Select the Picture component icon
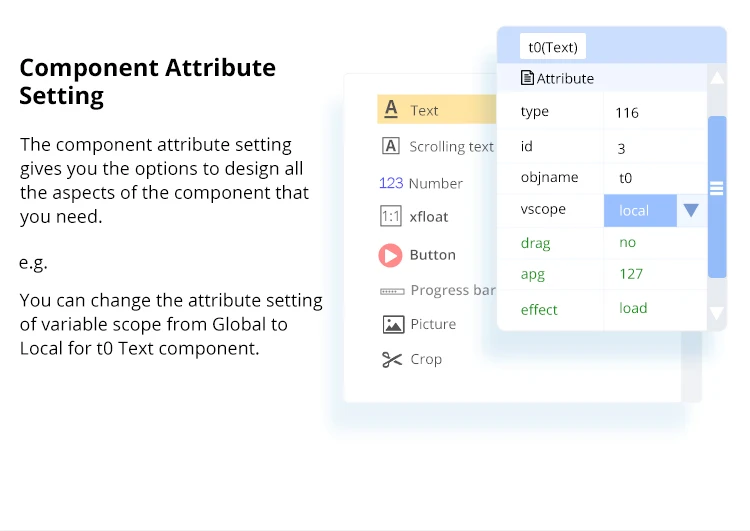Image resolution: width=750 pixels, height=531 pixels. 393,324
